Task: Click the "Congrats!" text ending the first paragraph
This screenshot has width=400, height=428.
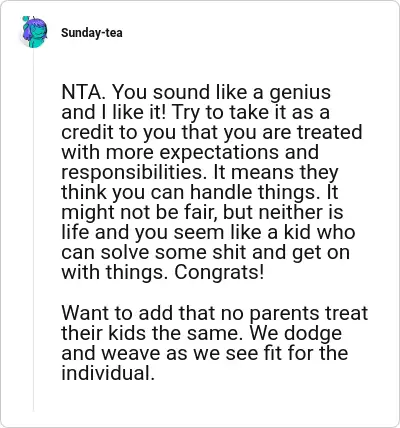Action: (219, 273)
